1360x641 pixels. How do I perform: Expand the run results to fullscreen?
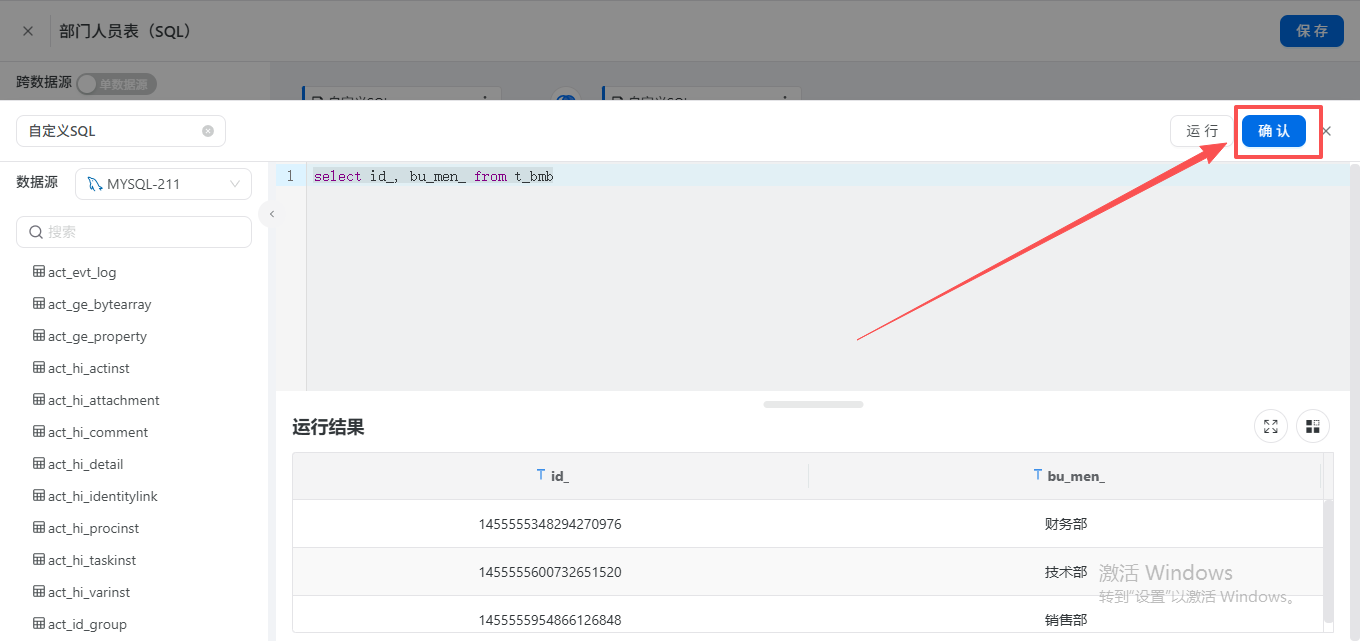(x=1270, y=426)
